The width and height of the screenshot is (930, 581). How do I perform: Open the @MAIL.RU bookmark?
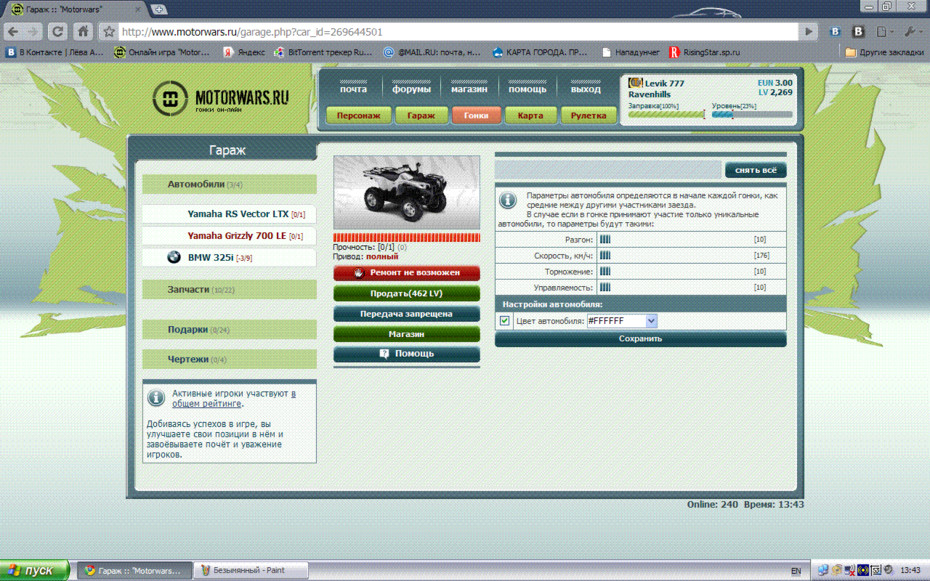tap(432, 52)
